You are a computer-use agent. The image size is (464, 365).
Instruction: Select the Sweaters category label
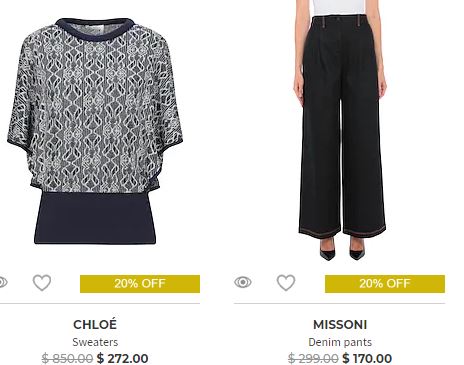[x=95, y=342]
